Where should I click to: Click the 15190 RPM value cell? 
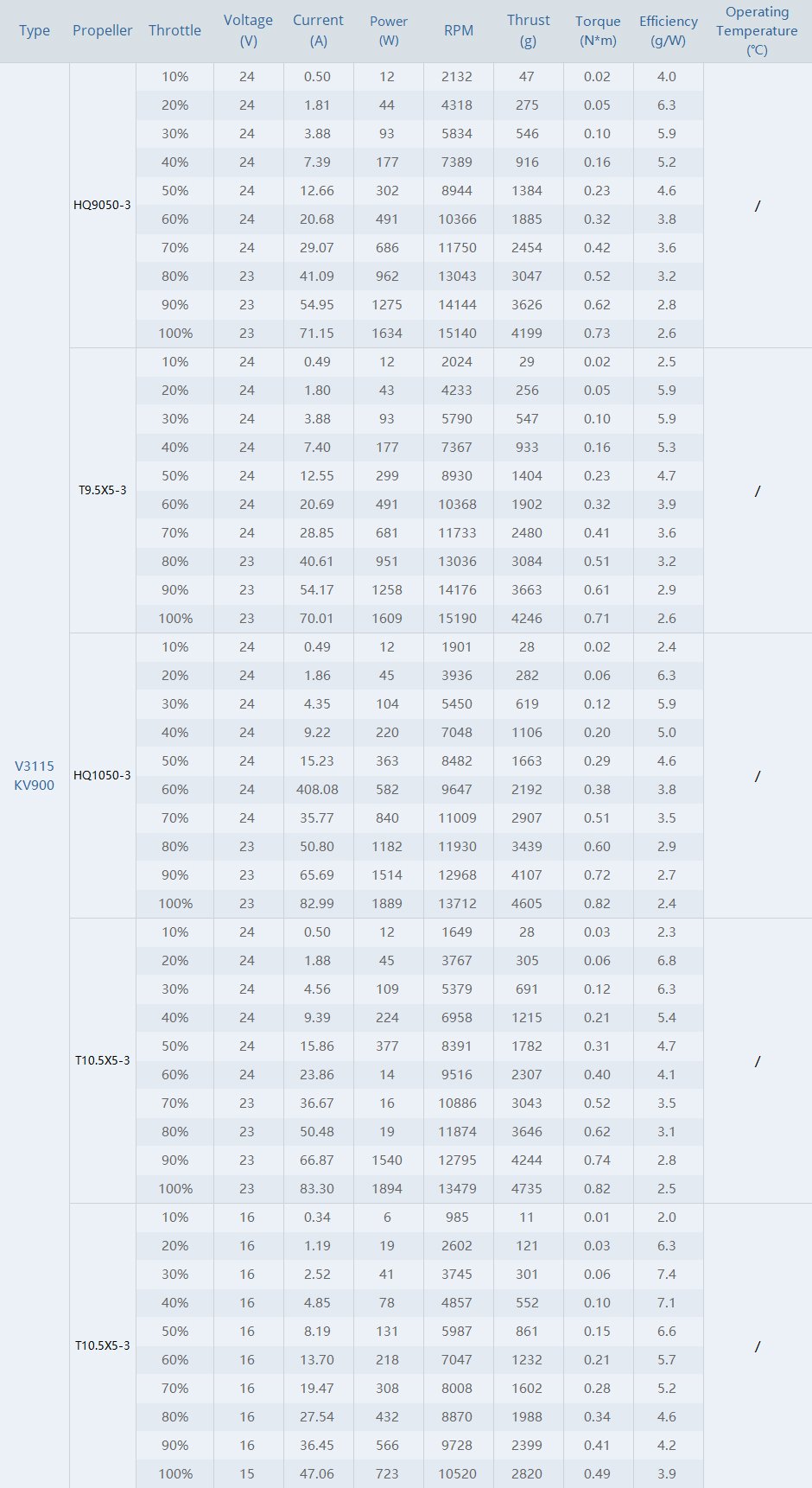pos(457,619)
